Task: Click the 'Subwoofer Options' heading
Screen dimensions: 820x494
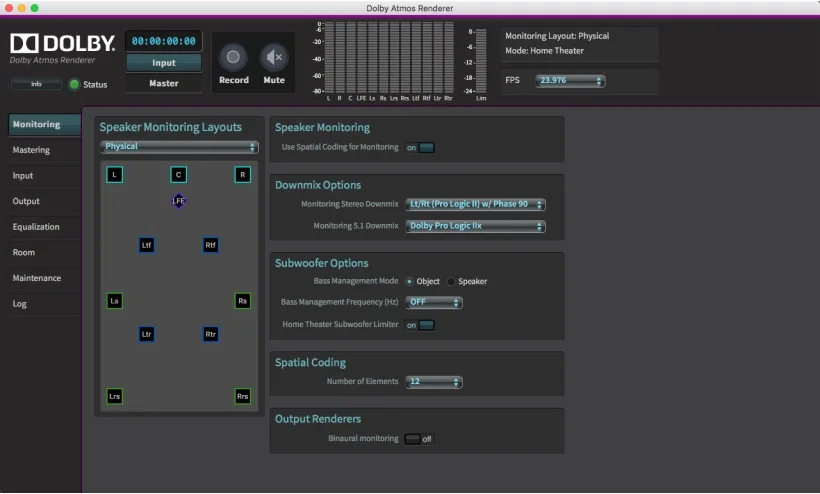Action: tap(322, 263)
